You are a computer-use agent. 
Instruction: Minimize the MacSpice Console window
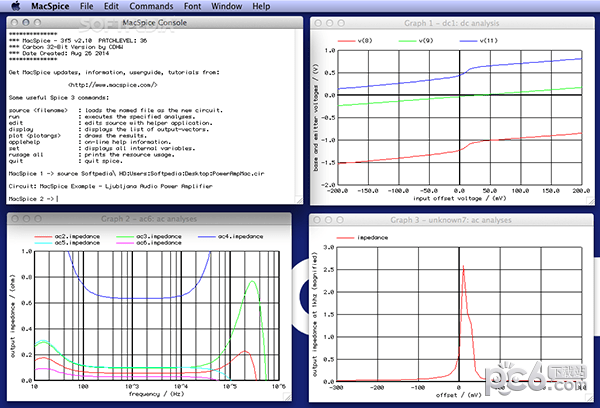click(26, 23)
